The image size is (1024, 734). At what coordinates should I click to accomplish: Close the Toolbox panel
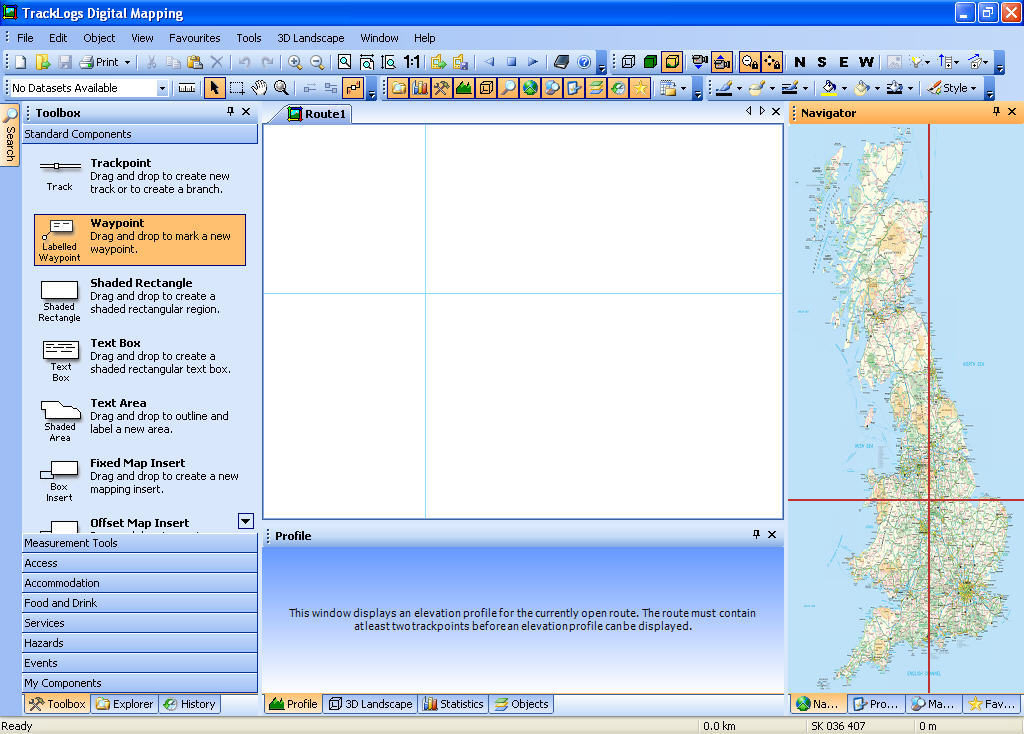coord(246,112)
